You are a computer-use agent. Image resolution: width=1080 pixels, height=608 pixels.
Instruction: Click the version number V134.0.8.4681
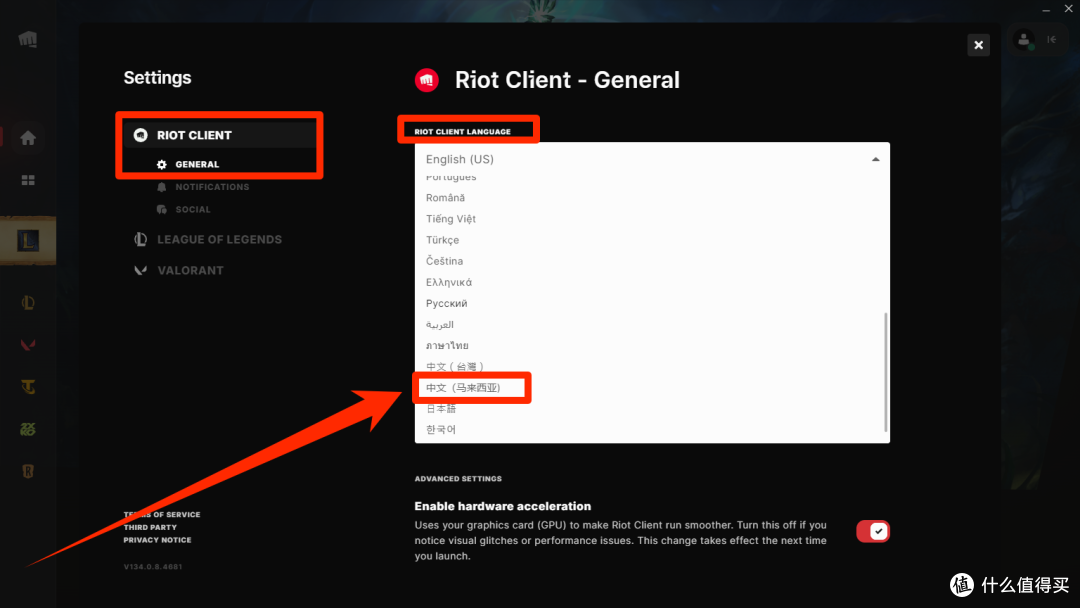(153, 567)
